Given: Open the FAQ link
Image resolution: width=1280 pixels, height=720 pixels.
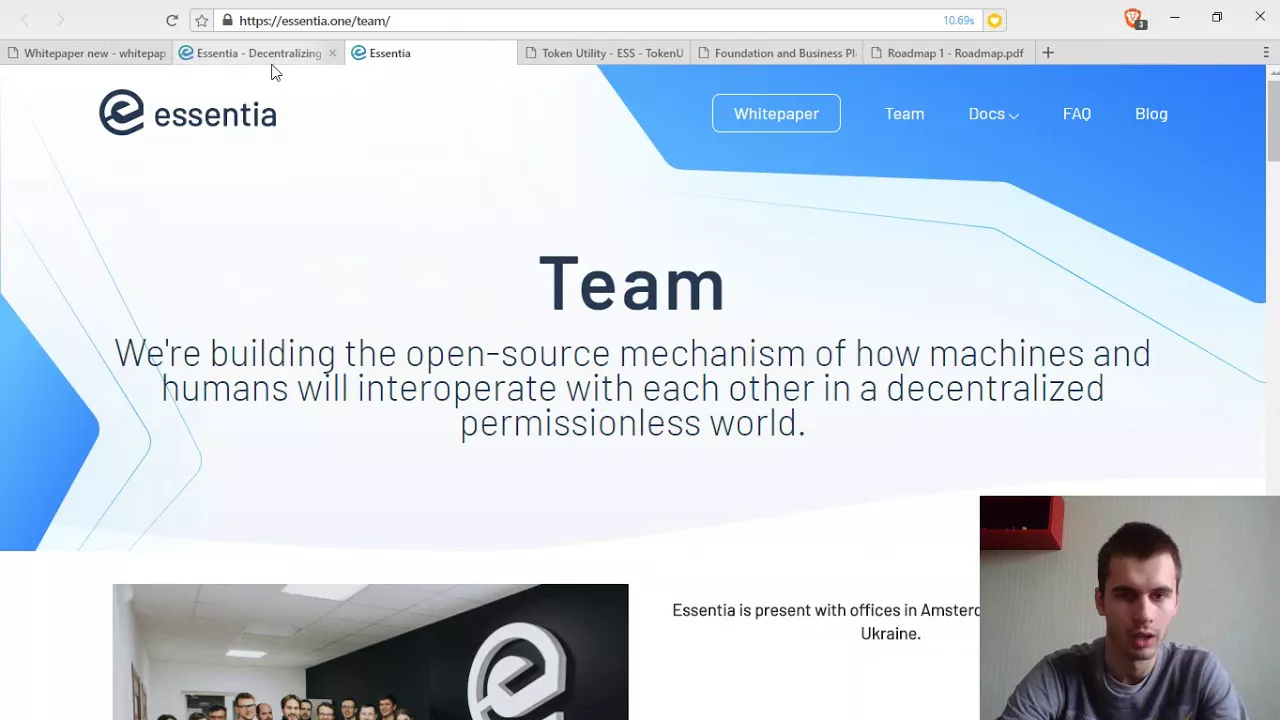Looking at the screenshot, I should point(1077,114).
